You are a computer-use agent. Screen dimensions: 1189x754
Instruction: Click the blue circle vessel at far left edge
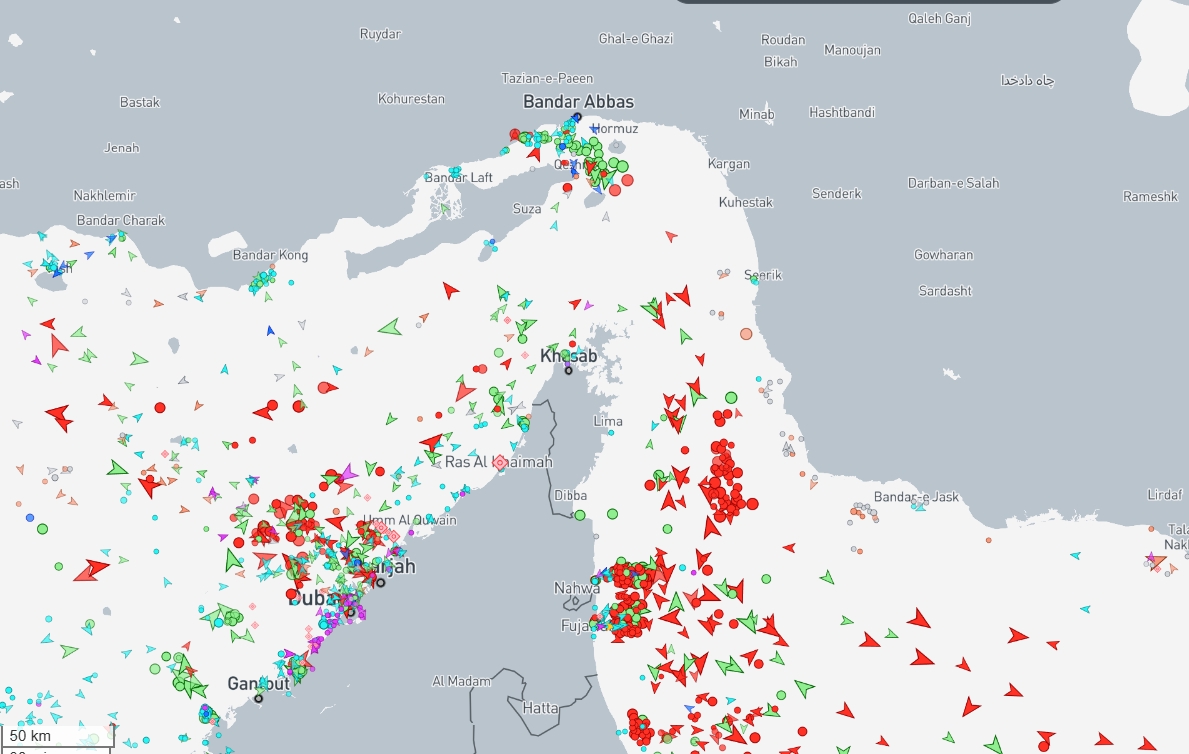[30, 517]
